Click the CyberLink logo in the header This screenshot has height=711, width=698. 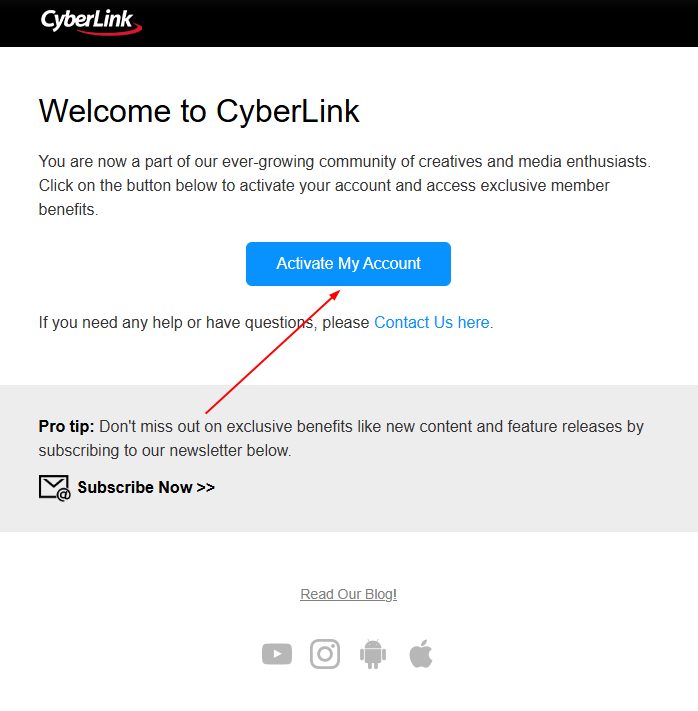click(91, 22)
